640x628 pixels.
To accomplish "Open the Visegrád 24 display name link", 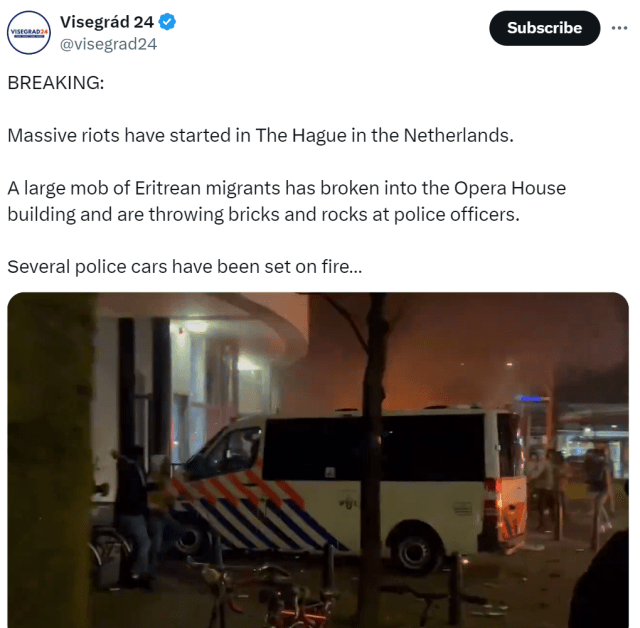I will (x=107, y=22).
